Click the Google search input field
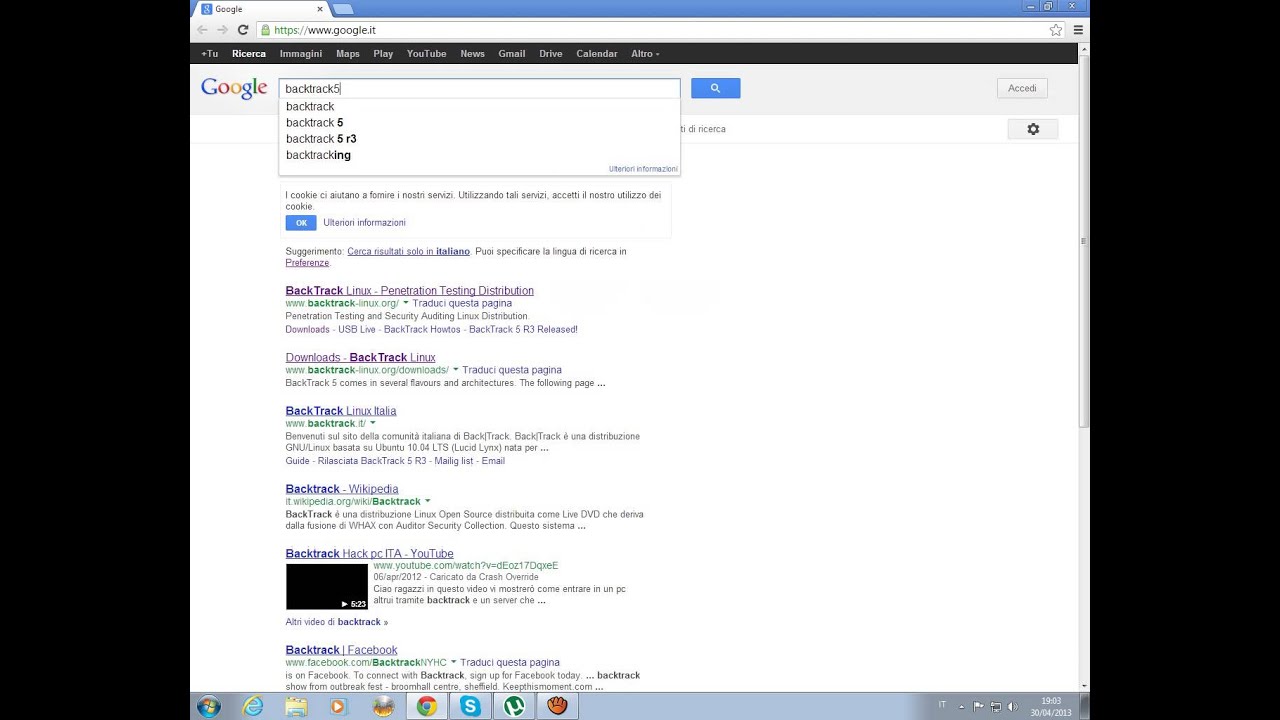 (479, 89)
